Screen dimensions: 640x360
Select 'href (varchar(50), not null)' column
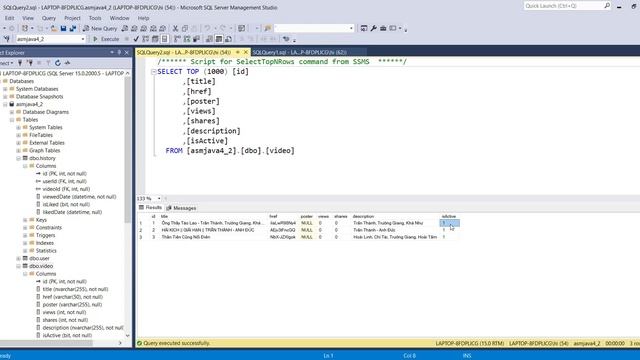(x=73, y=297)
